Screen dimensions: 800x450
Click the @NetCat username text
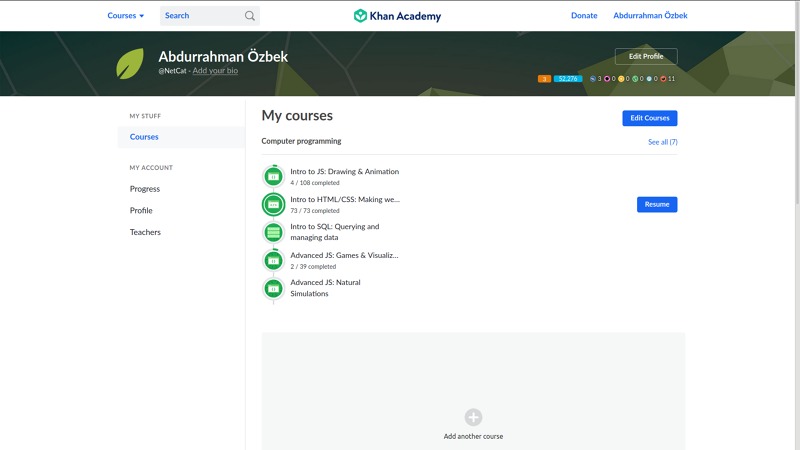point(172,71)
